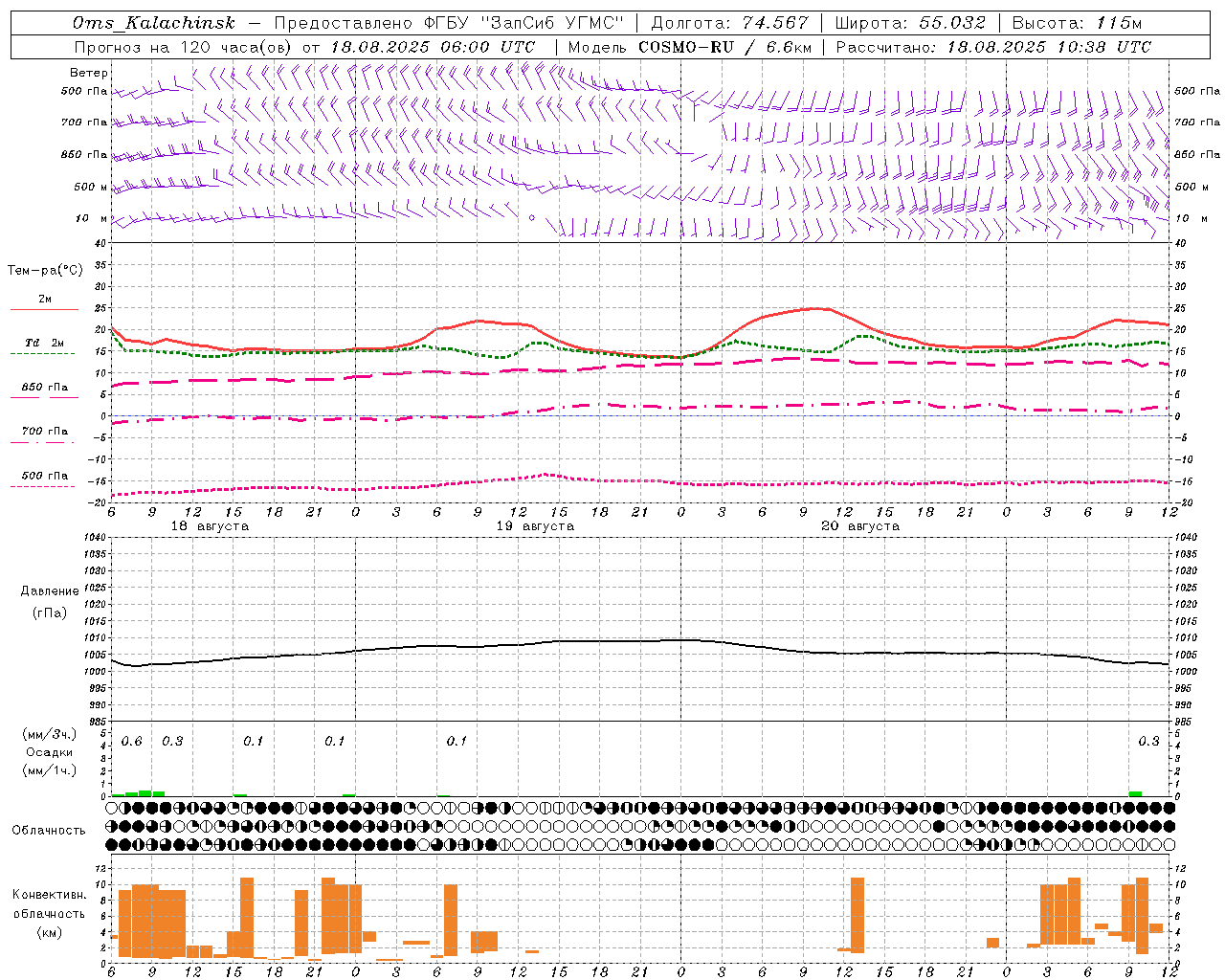Click the (мм/1ч.) precipitation unit label
Viewport: 1225px width, 980px height.
[50, 770]
